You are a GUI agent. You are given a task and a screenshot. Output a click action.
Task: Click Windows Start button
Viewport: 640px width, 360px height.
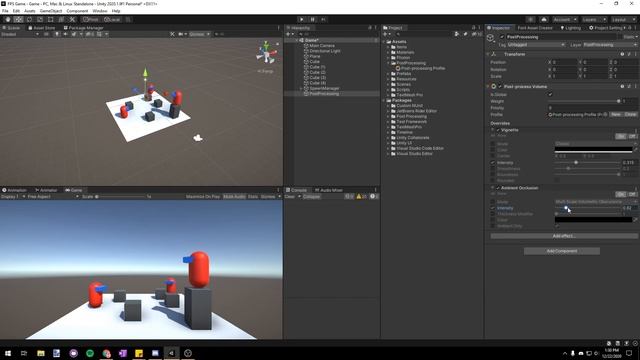click(8, 353)
